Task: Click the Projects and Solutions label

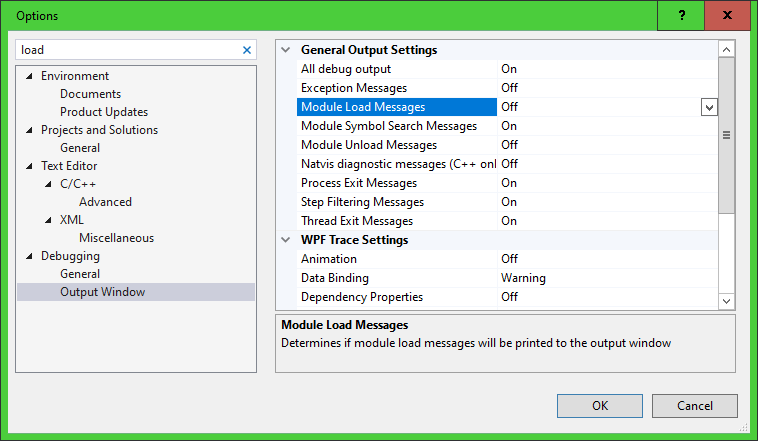Action: [99, 130]
